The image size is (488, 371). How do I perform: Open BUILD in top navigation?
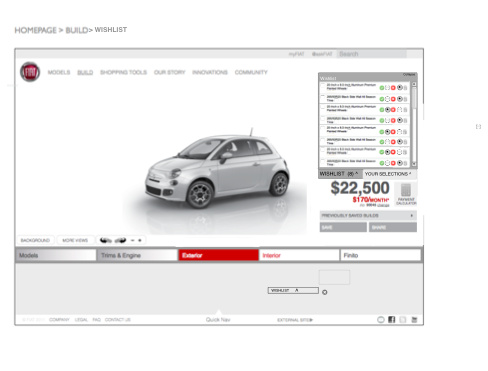point(85,72)
